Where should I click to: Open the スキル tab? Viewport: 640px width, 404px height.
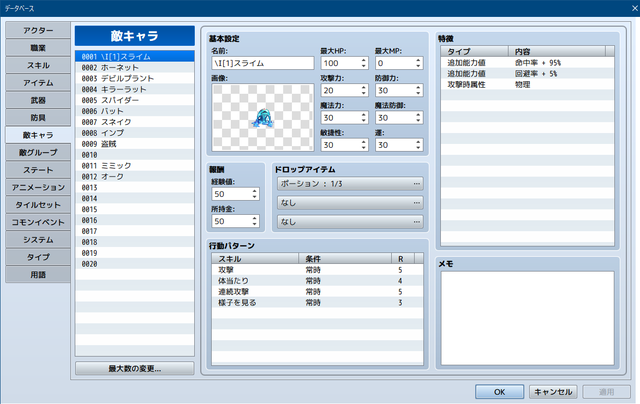coord(38,65)
